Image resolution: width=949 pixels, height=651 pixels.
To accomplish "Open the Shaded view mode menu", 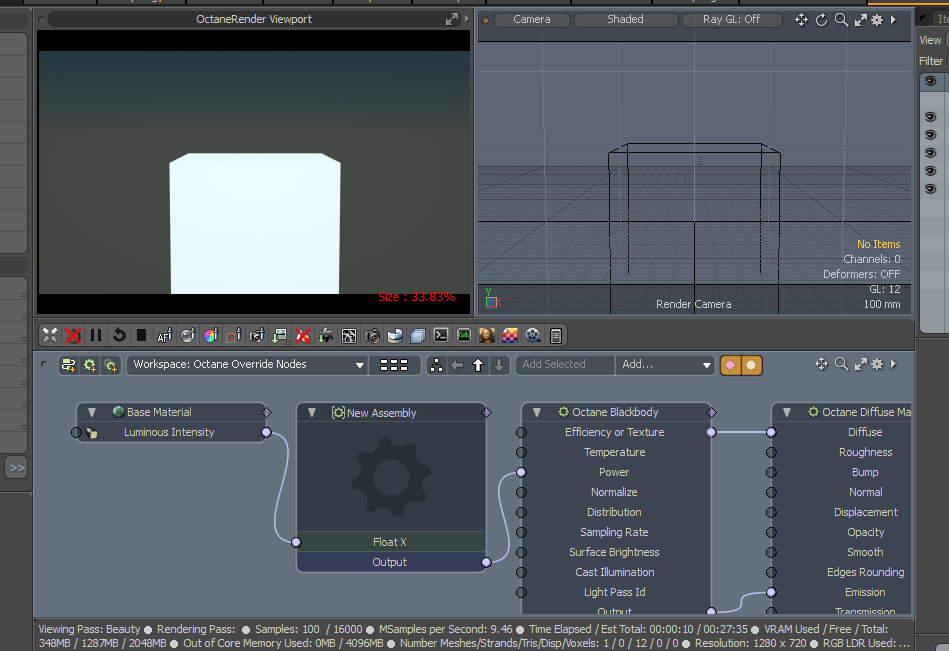I will tap(625, 19).
